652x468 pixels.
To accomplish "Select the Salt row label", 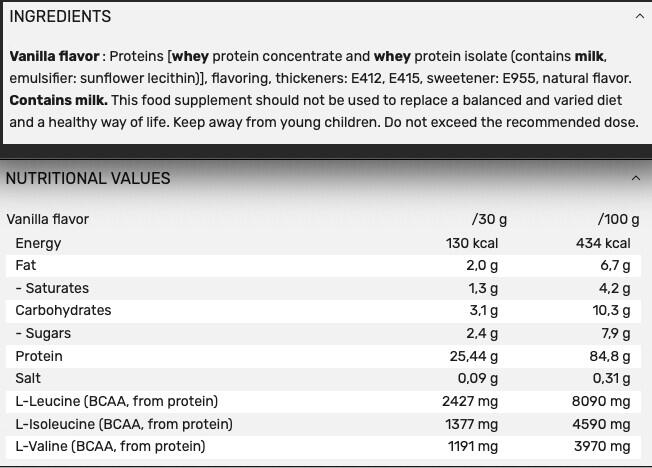I will click(28, 378).
